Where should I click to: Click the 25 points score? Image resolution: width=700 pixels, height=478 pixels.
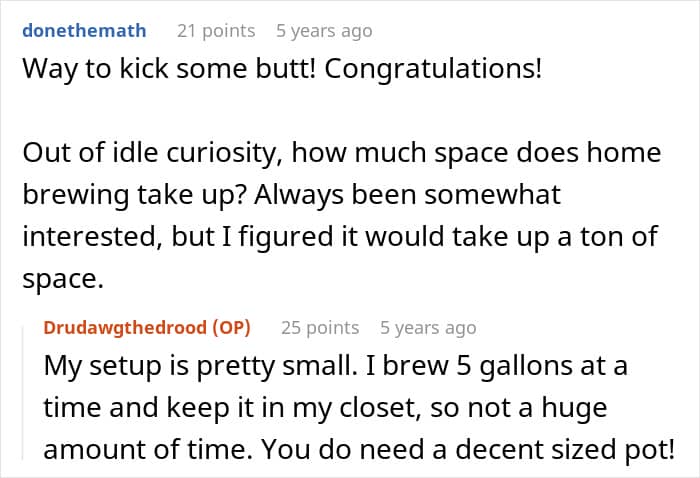click(320, 327)
